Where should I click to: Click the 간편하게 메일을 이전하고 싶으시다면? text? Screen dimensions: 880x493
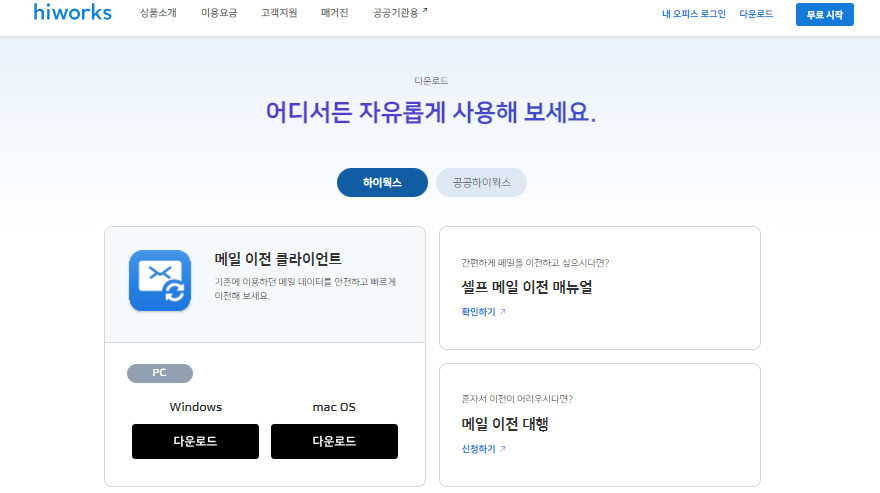point(535,263)
